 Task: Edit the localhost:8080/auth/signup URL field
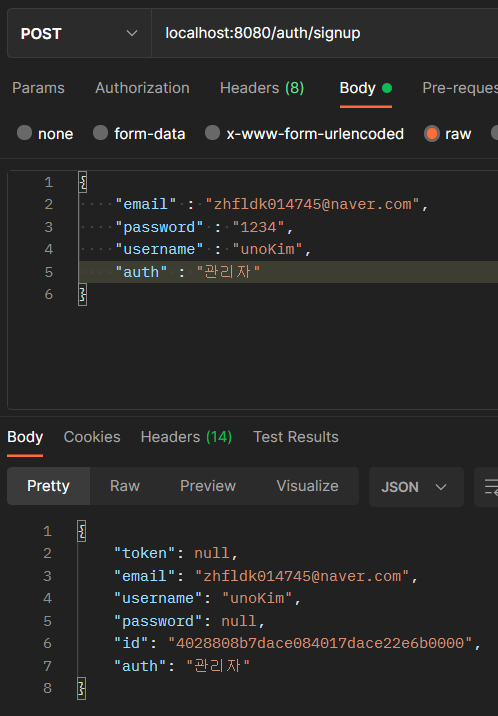325,33
